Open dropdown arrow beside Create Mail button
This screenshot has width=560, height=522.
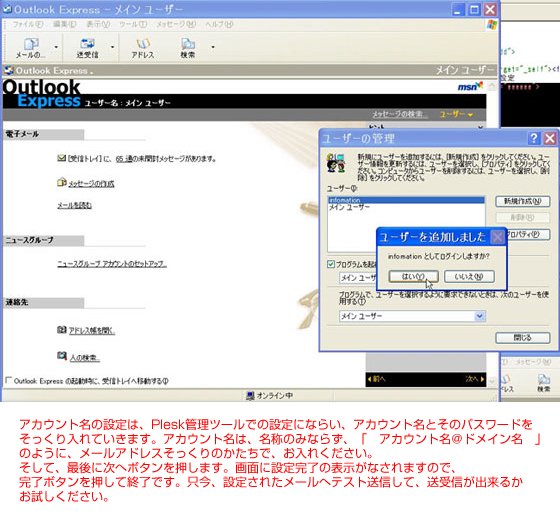(x=56, y=47)
